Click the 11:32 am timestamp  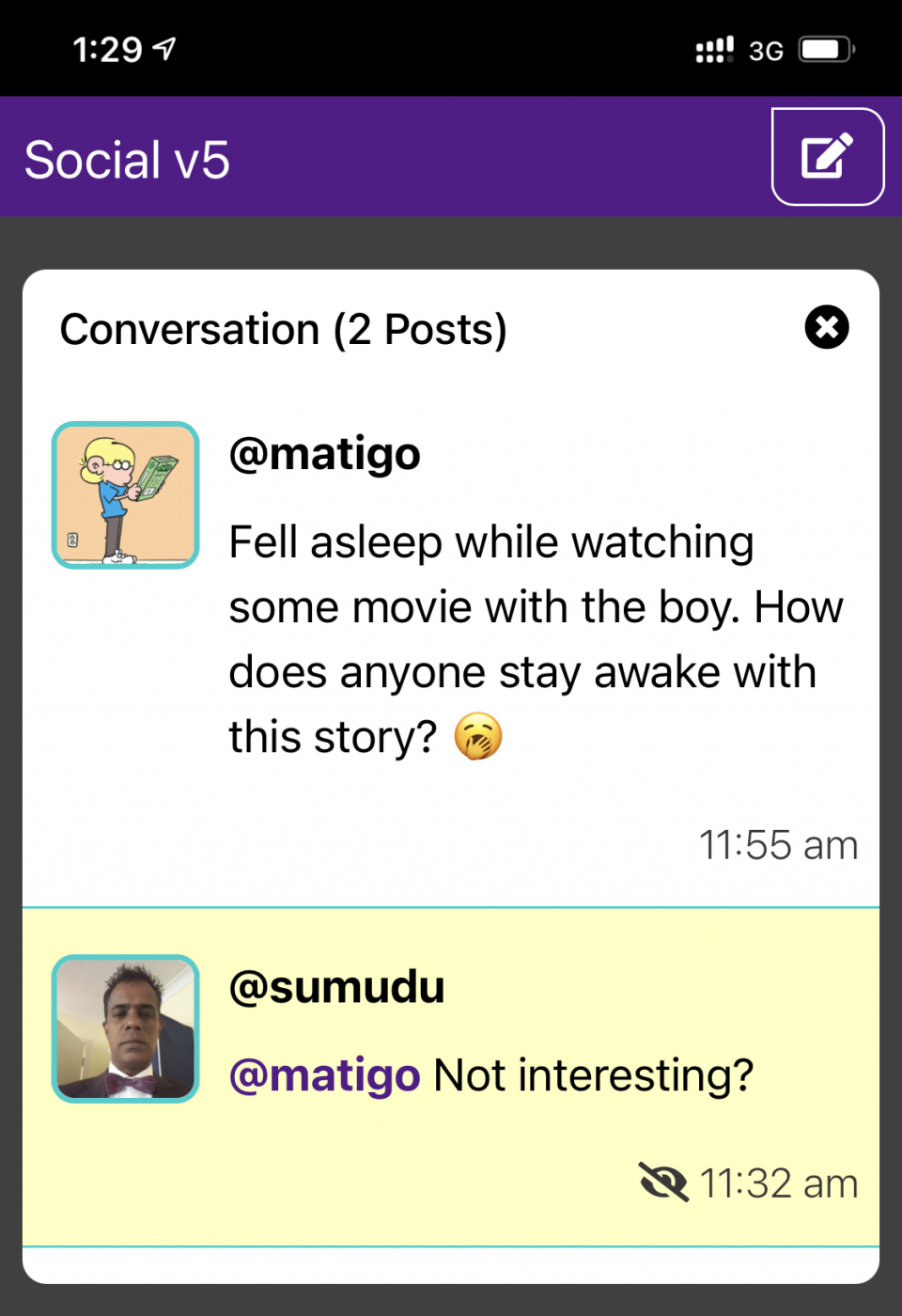coord(779,1183)
